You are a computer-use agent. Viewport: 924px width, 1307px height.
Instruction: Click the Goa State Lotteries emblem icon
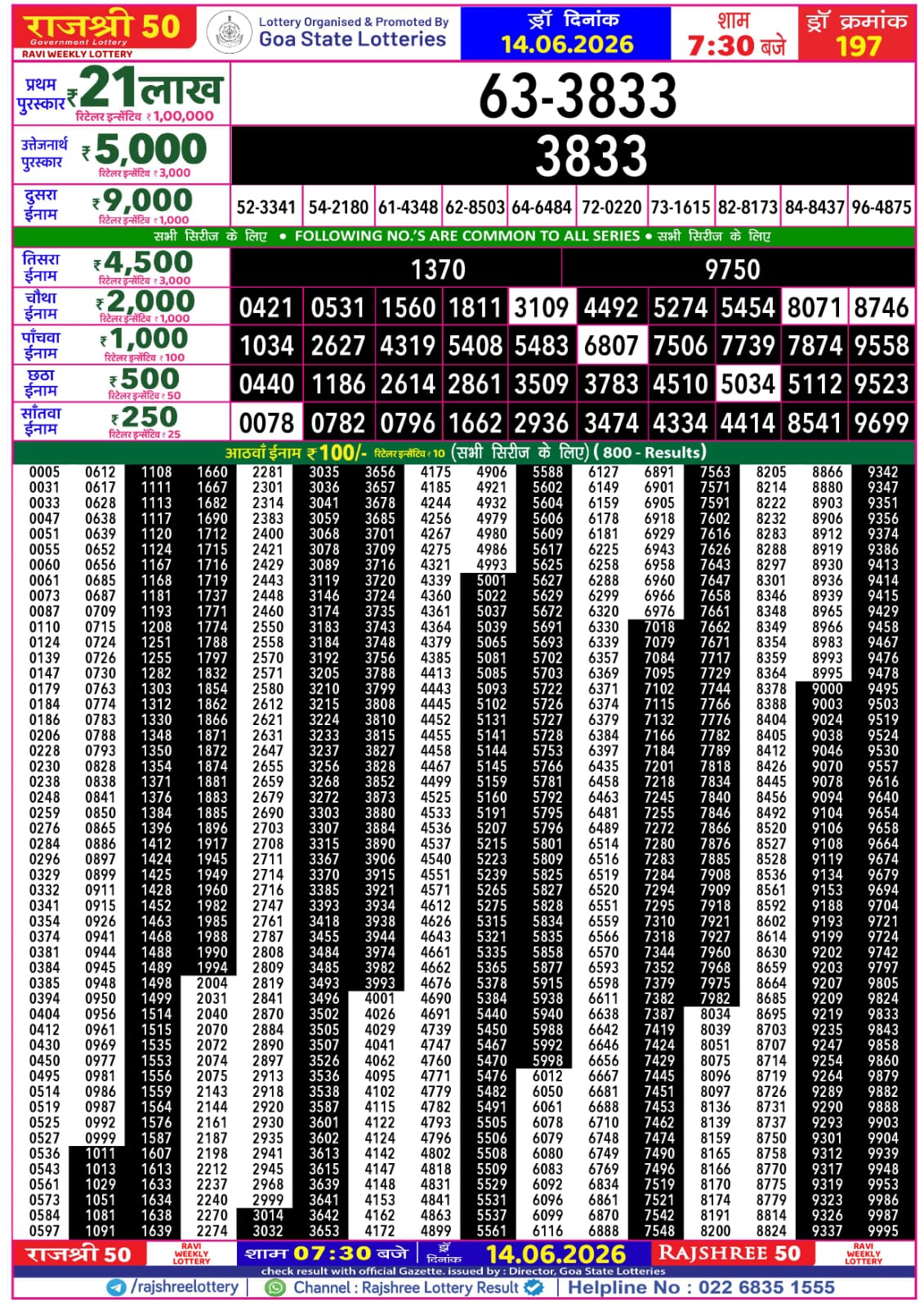(229, 33)
